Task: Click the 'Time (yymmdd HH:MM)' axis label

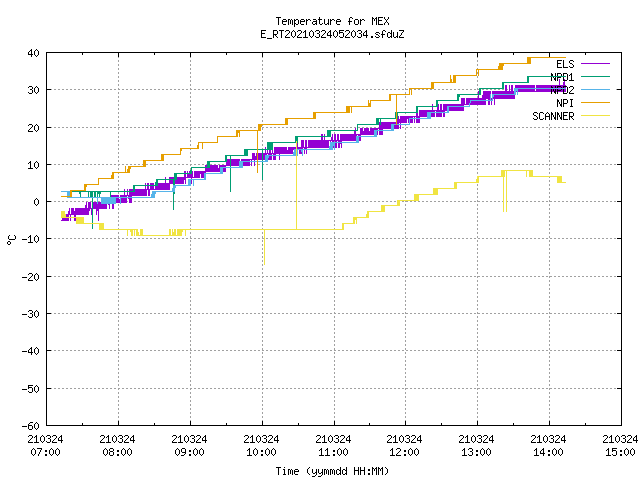Action: pos(332,471)
